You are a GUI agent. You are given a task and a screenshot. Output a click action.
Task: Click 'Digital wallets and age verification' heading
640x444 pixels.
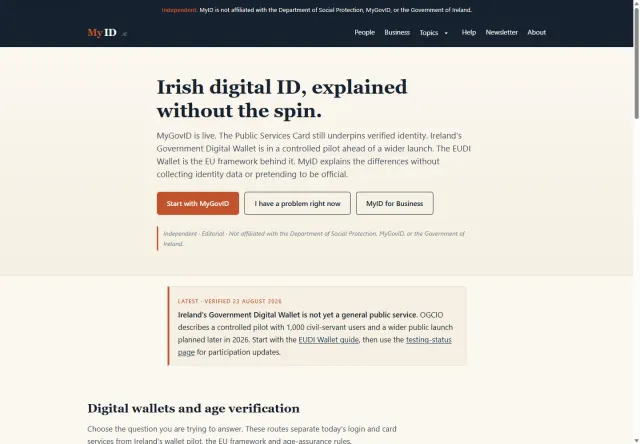(193, 408)
